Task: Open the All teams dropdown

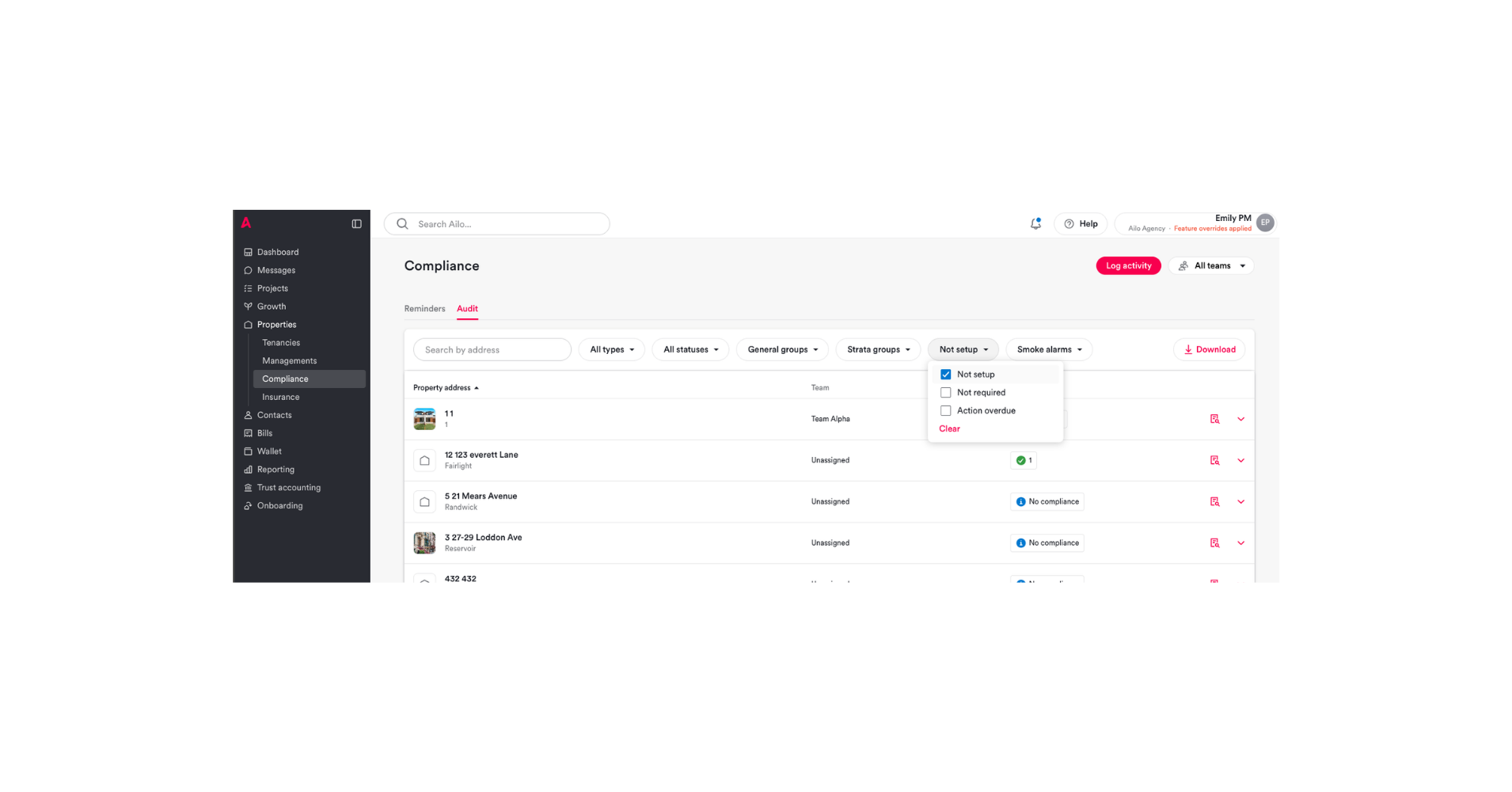Action: 1211,266
